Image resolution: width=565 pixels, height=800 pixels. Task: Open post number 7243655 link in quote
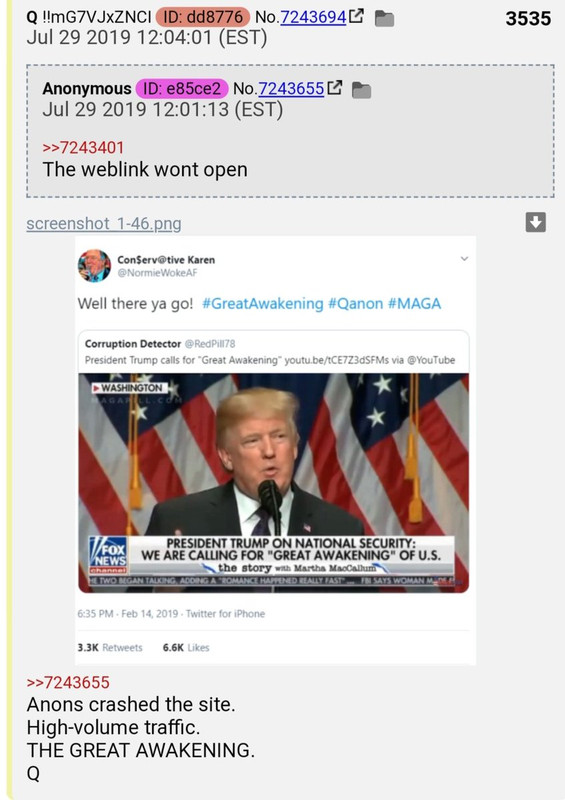pyautogui.click(x=291, y=89)
